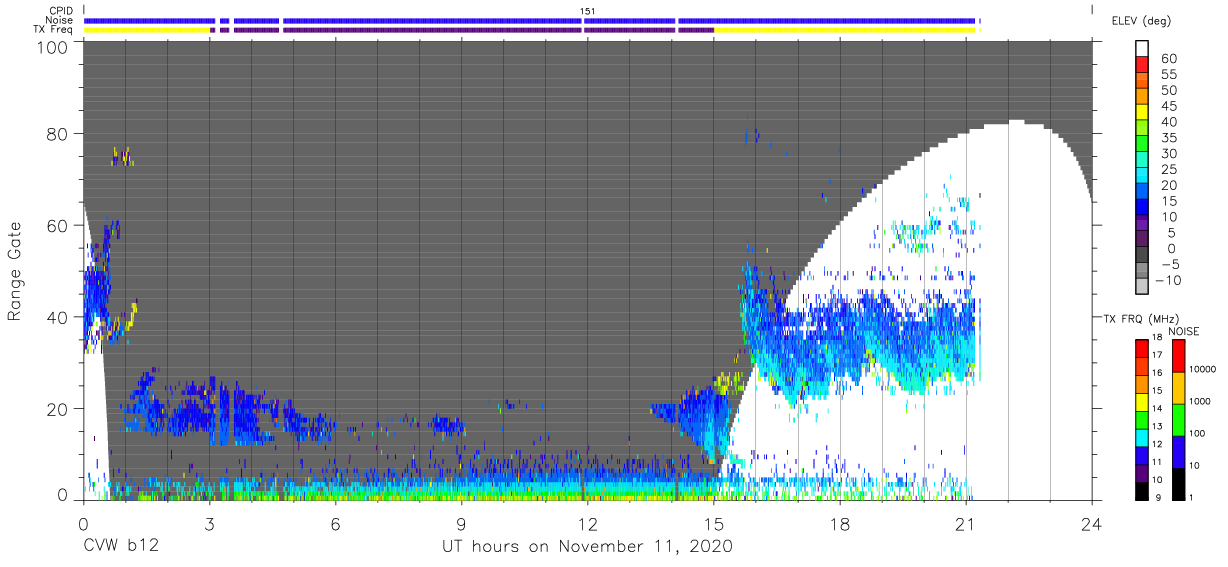Click the red top segment of the NOISE colorbar

point(1178,356)
